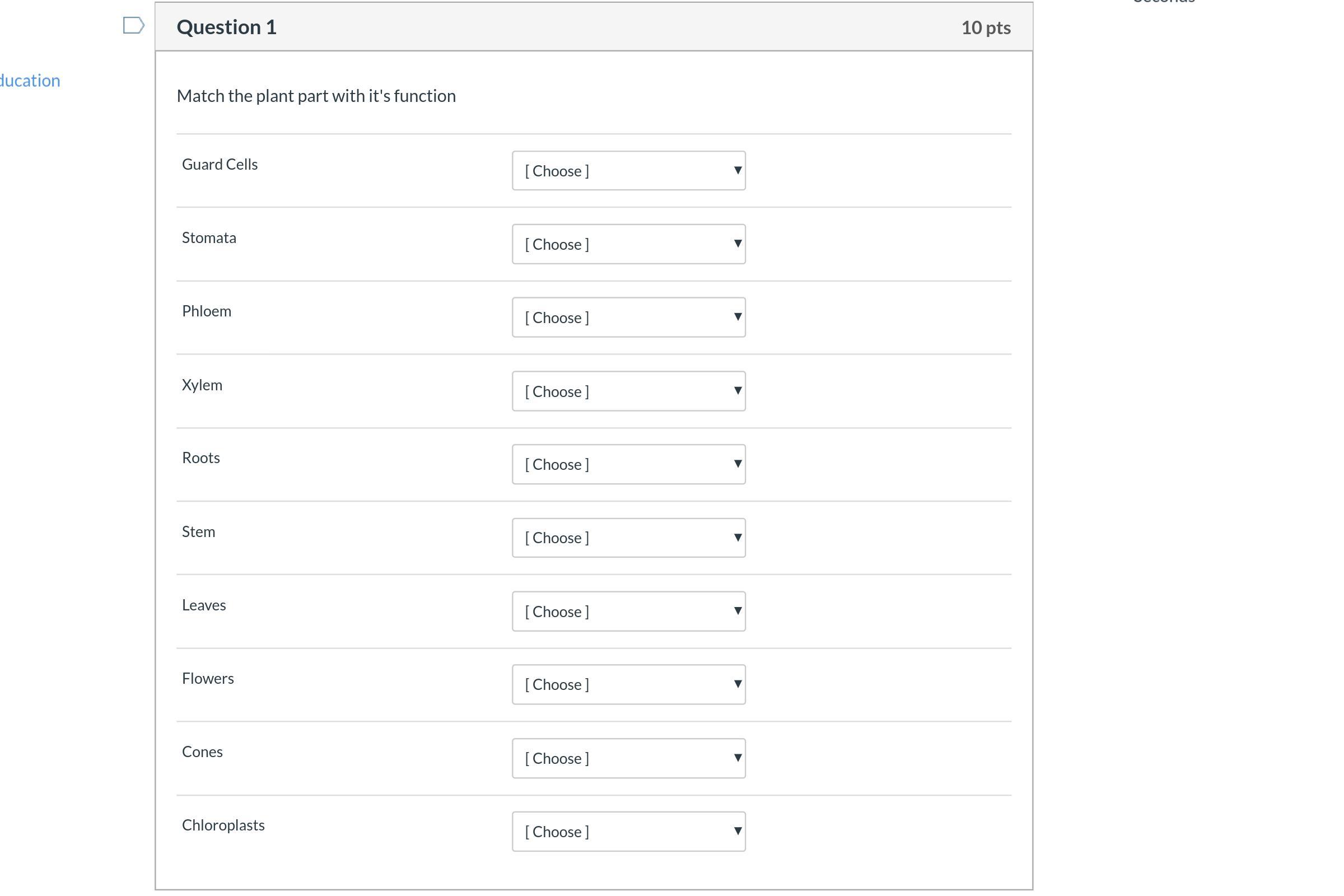The width and height of the screenshot is (1344, 896).
Task: Click the 10 pts label
Action: coord(986,27)
